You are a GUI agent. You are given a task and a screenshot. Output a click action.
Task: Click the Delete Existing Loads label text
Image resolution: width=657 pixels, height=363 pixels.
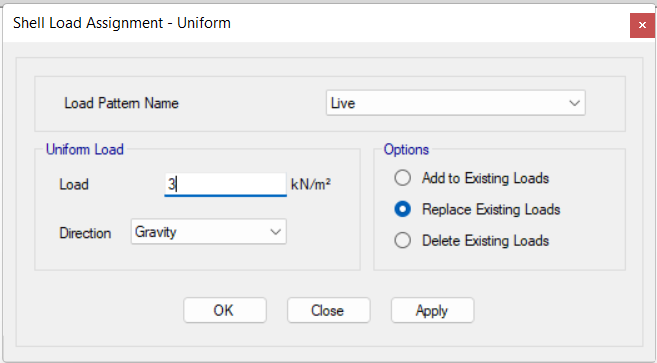(x=485, y=241)
